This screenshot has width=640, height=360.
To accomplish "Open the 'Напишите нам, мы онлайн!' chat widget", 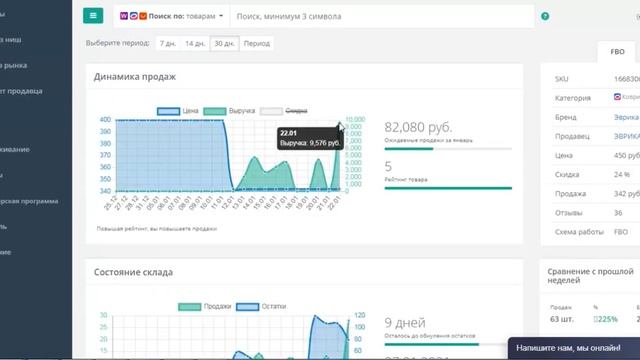I will [574, 348].
